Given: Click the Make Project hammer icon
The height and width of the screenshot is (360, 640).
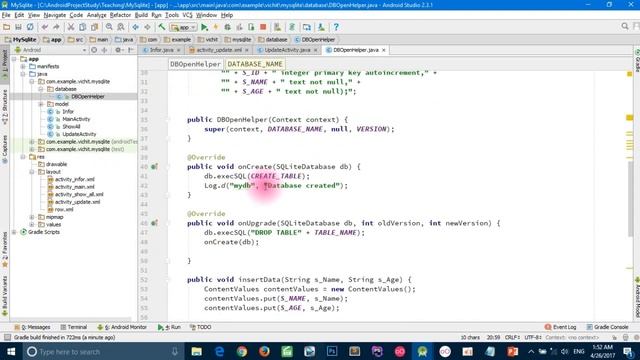Looking at the screenshot, I should click(x=162, y=27).
